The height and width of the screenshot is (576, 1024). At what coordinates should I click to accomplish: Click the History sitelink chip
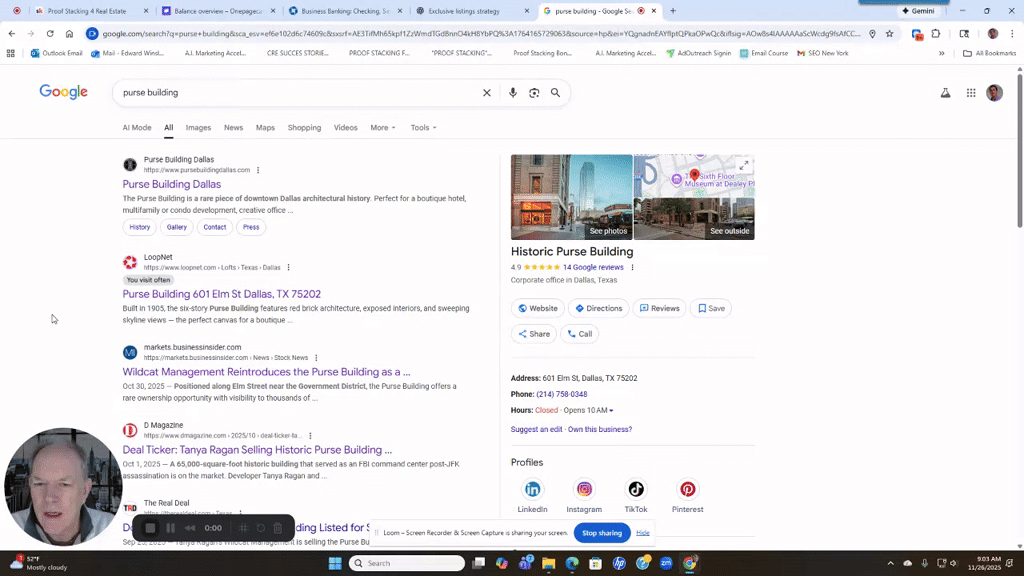[140, 227]
